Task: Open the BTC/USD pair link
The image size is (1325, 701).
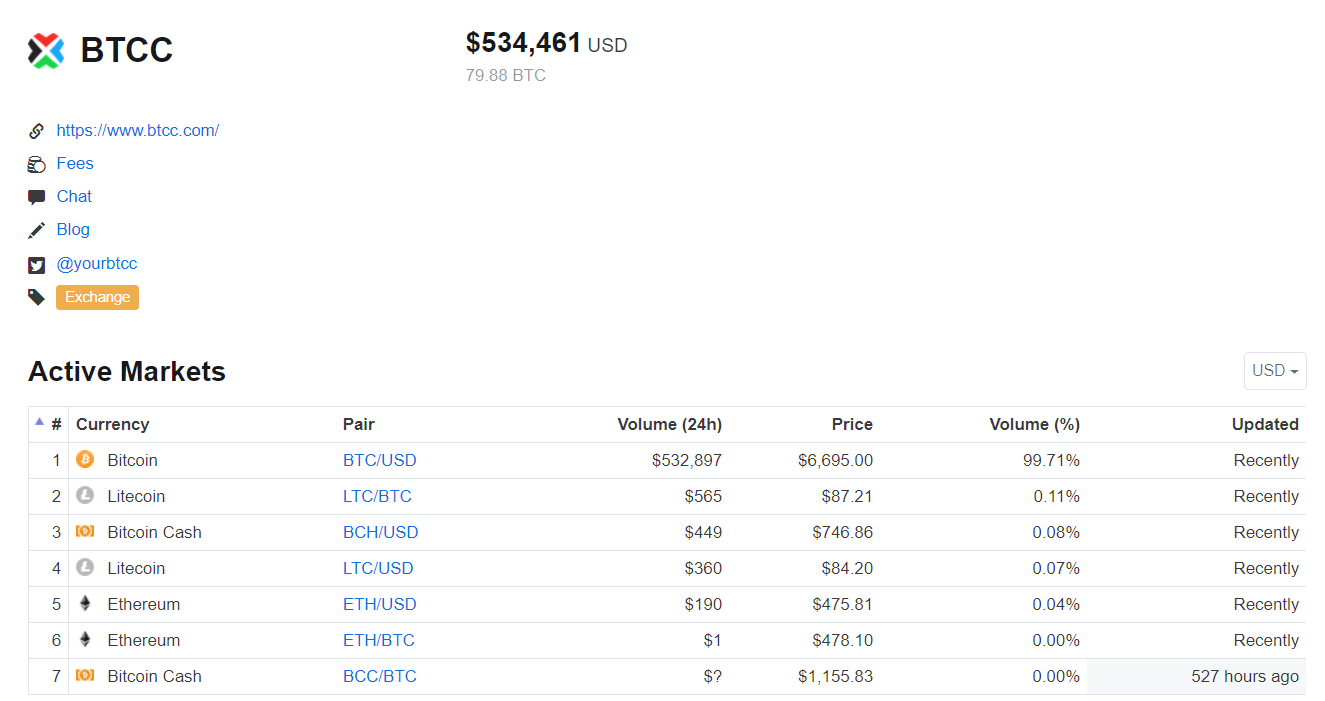Action: tap(379, 460)
